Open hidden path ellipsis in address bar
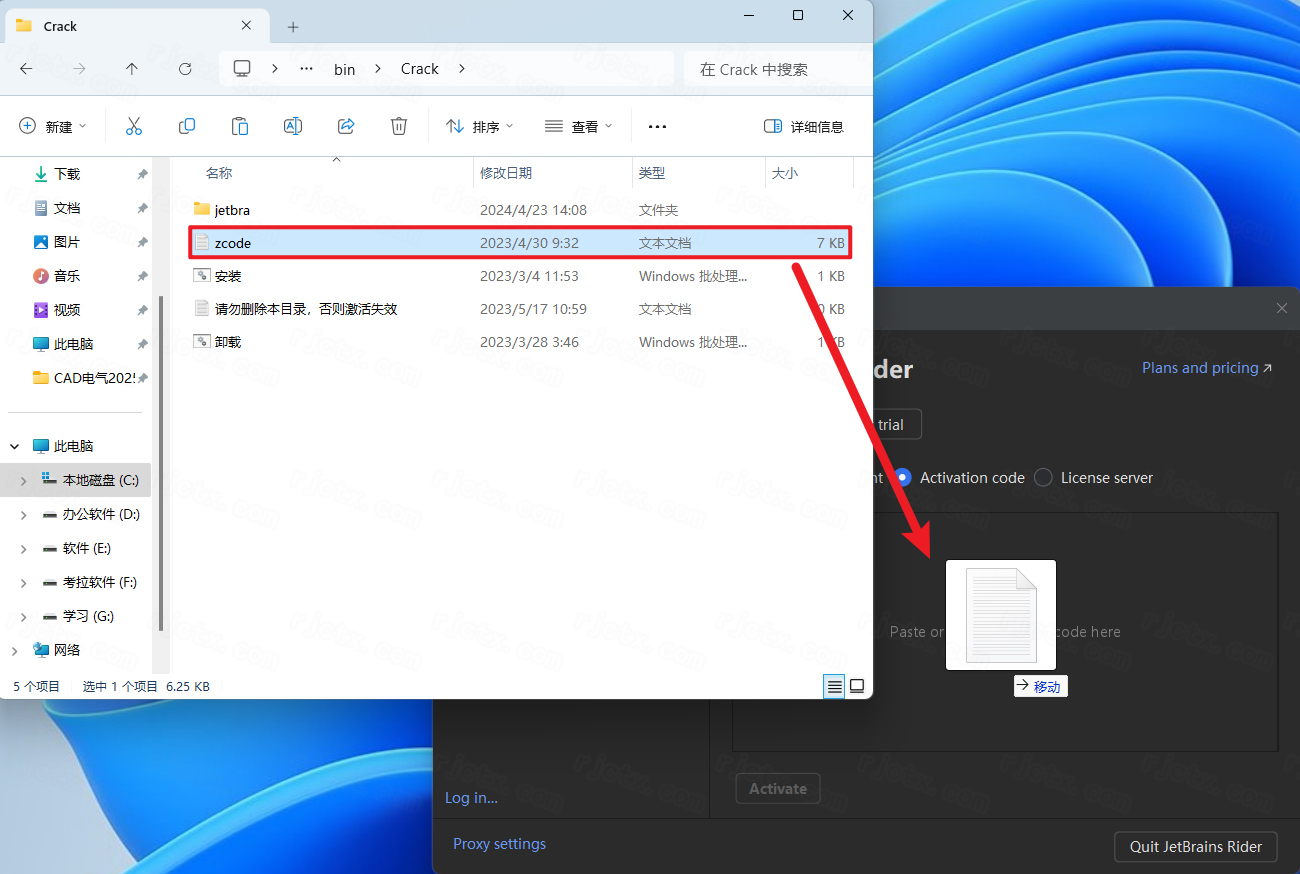The height and width of the screenshot is (874, 1300). pos(307,69)
